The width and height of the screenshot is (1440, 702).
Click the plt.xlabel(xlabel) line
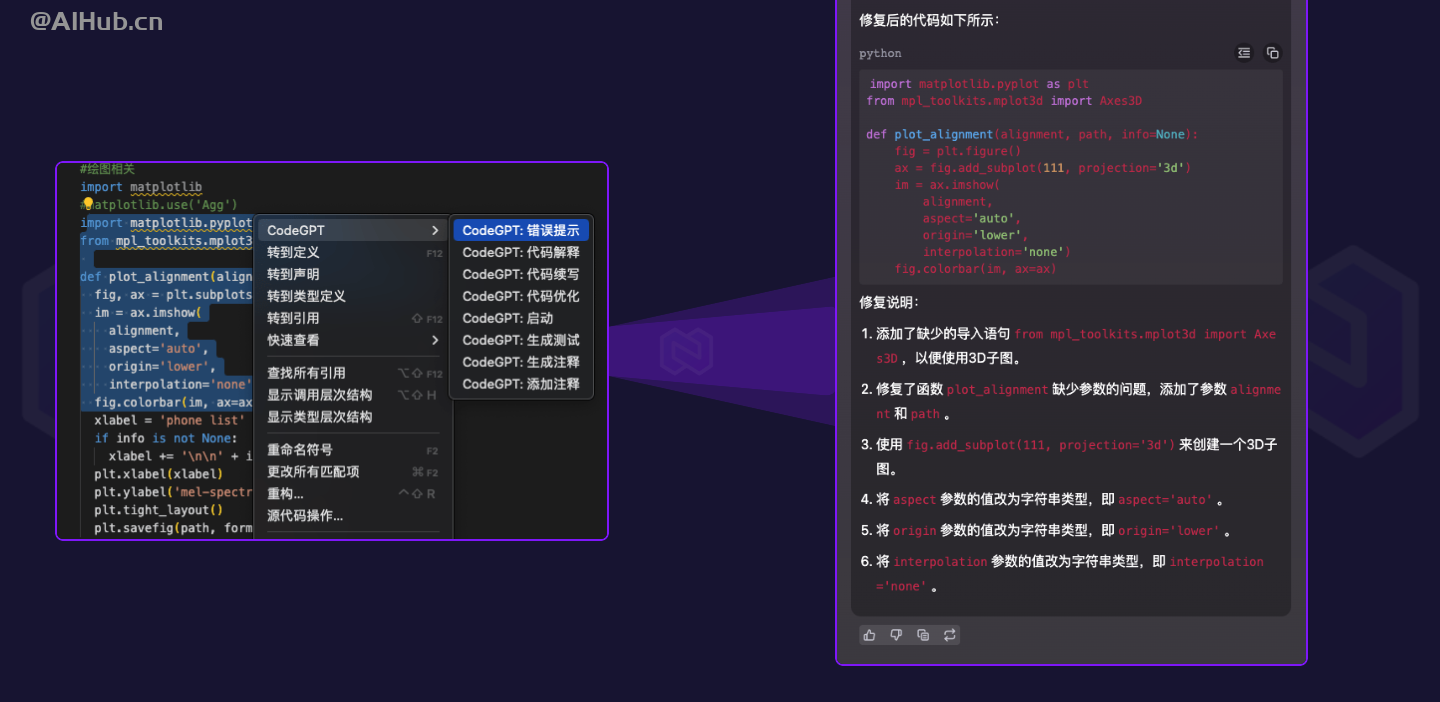tap(159, 474)
